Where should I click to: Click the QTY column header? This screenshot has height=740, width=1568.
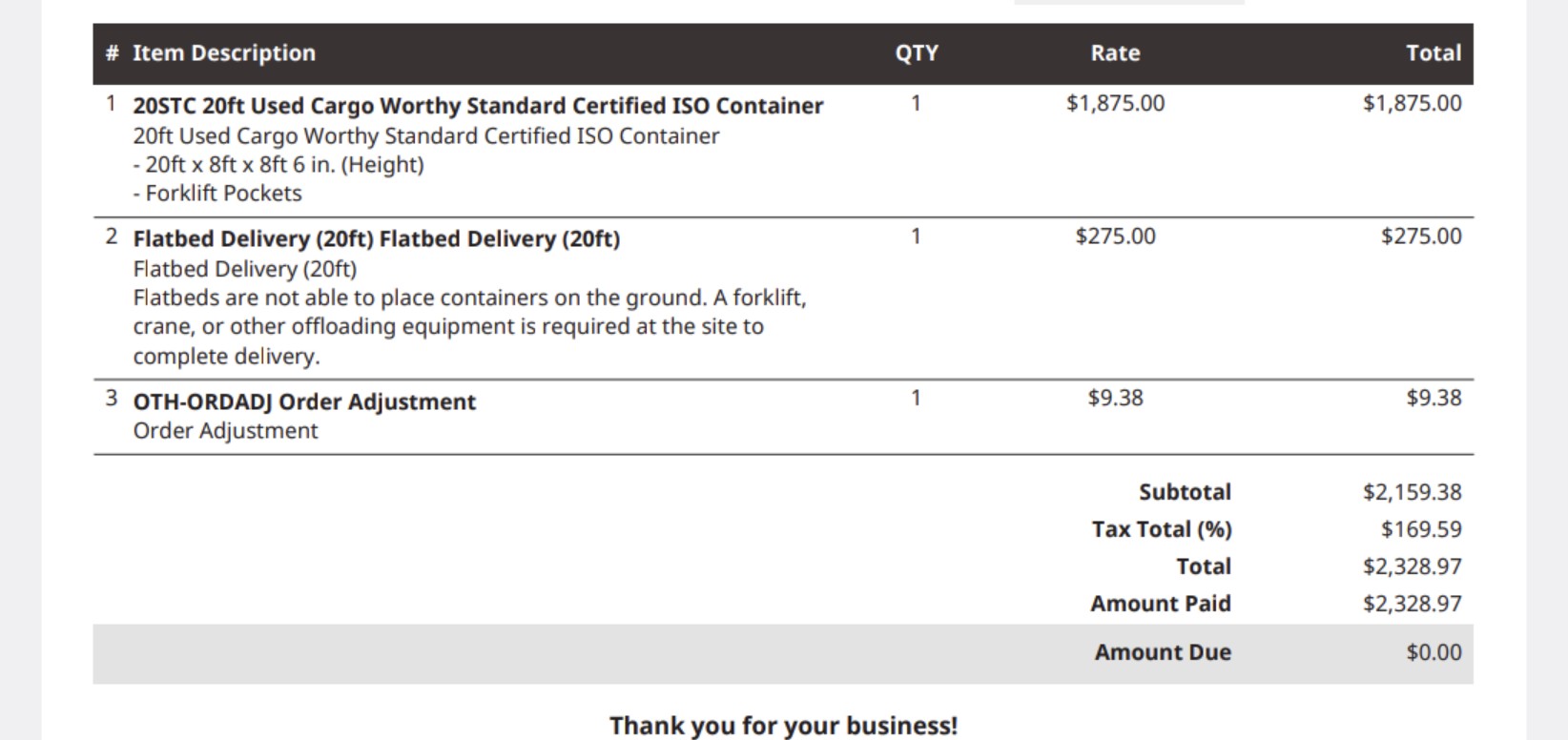pyautogui.click(x=917, y=53)
